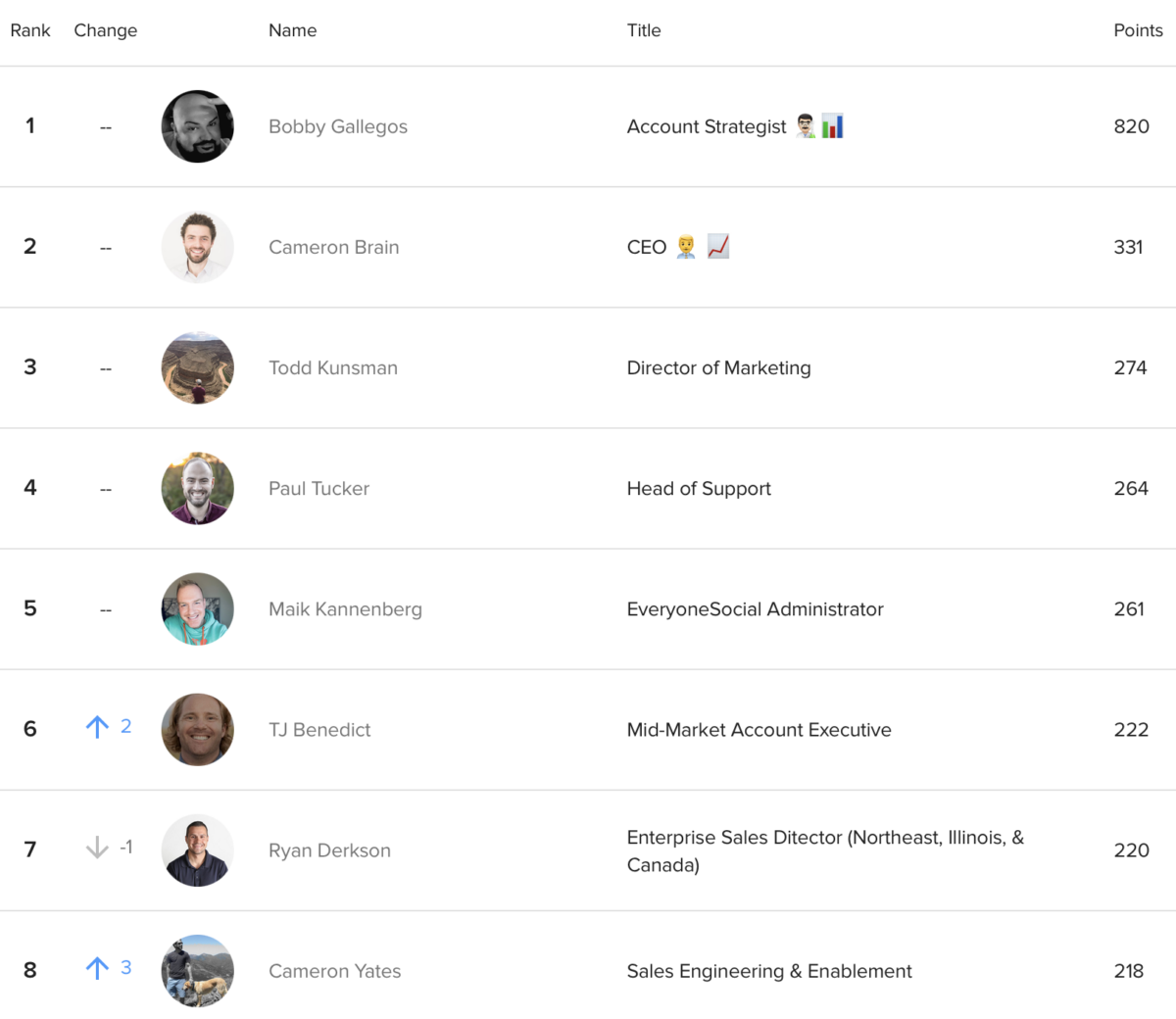Click the '--' change indicator for Maik Kannenberg

click(105, 609)
